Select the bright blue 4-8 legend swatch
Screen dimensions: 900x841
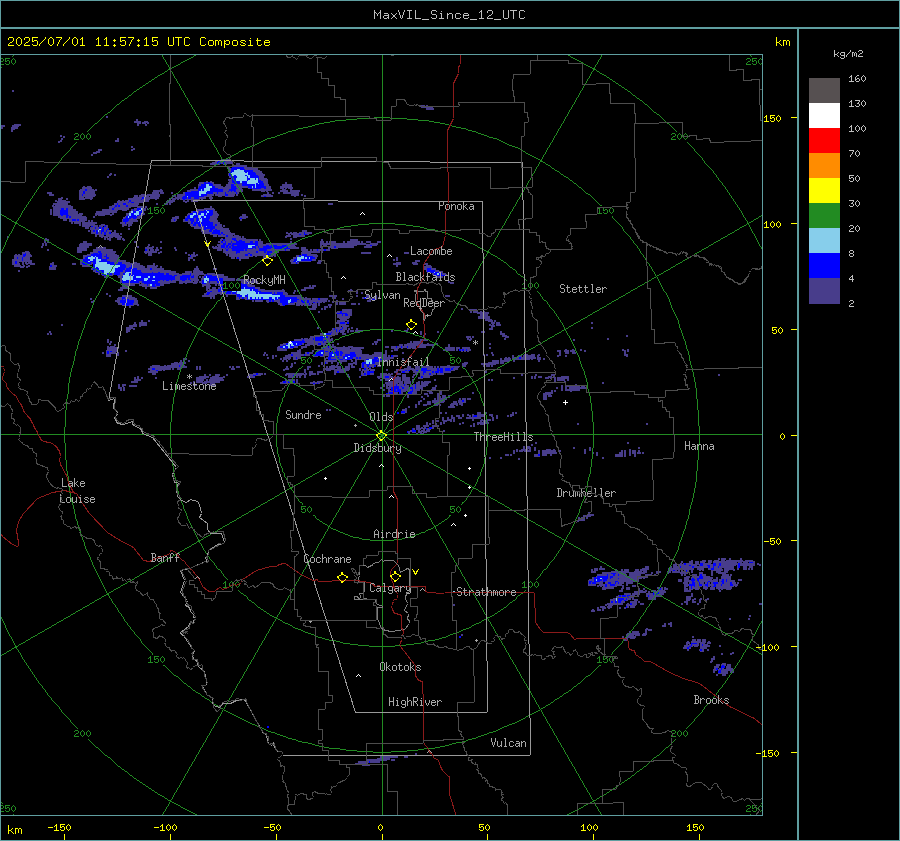824,266
